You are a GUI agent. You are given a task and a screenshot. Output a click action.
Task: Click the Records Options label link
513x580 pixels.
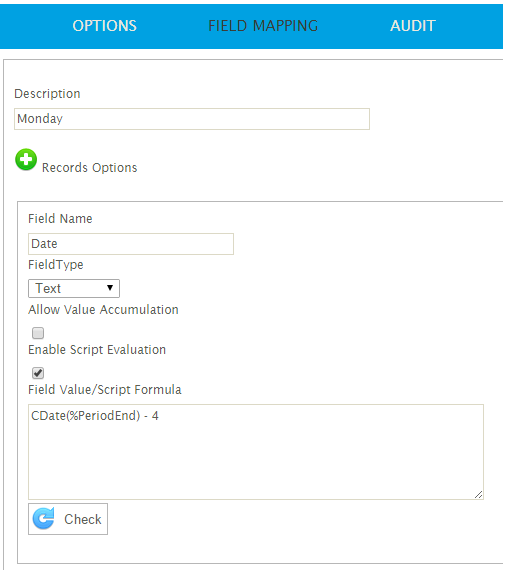coord(90,168)
